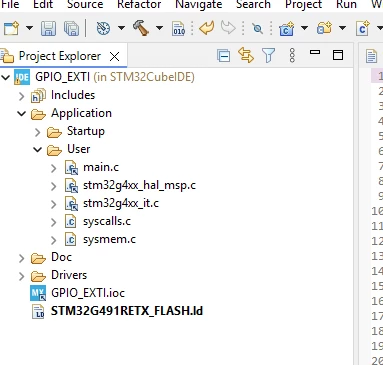Expand the sysmem.c node
The width and height of the screenshot is (383, 365).
tap(54, 240)
